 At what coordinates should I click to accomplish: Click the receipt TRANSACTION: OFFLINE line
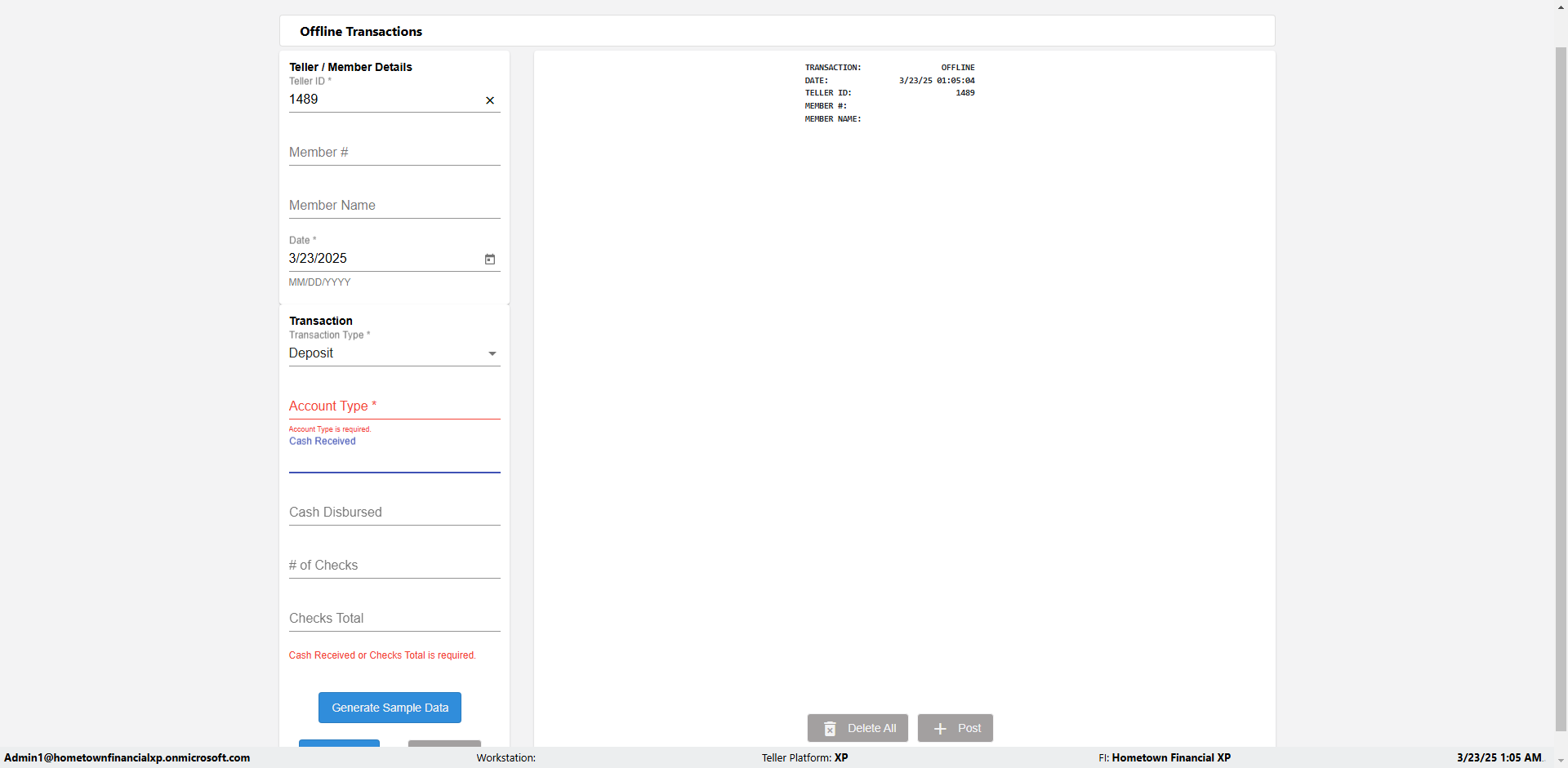pyautogui.click(x=890, y=68)
